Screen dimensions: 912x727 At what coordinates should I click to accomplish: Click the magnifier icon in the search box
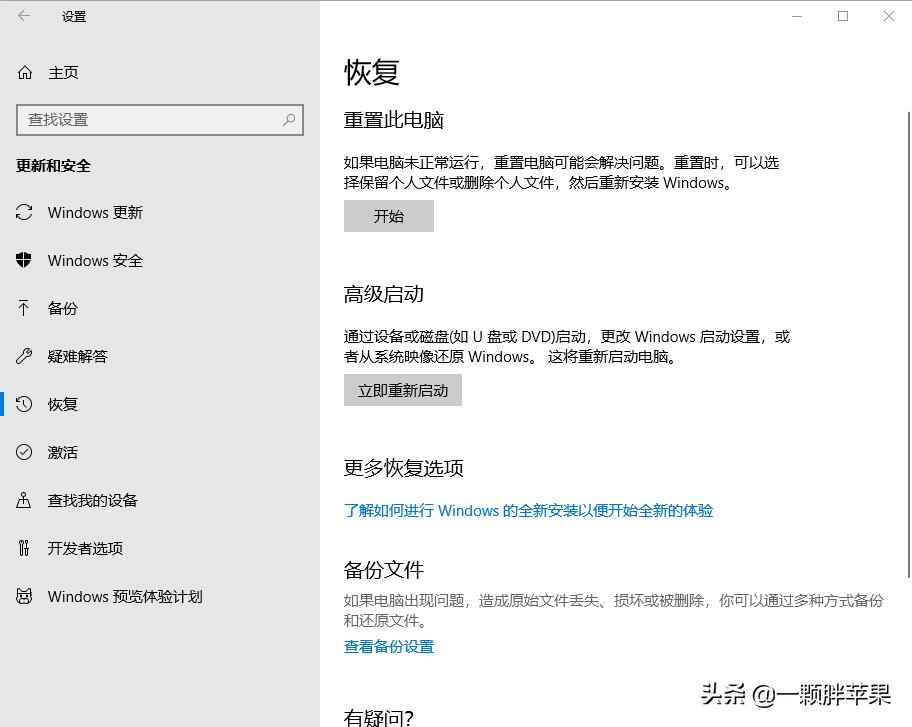click(x=288, y=119)
